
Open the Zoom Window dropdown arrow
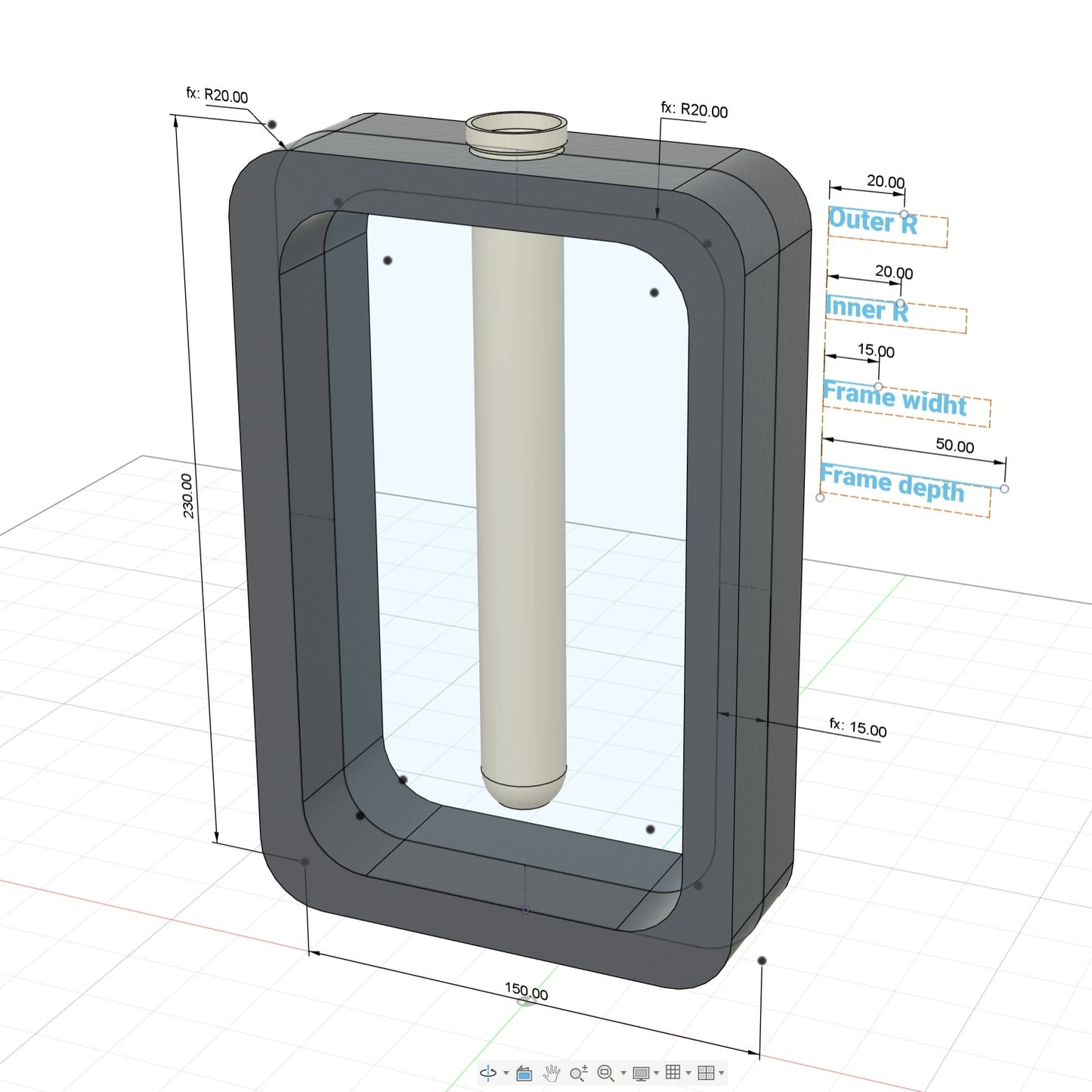(623, 1073)
